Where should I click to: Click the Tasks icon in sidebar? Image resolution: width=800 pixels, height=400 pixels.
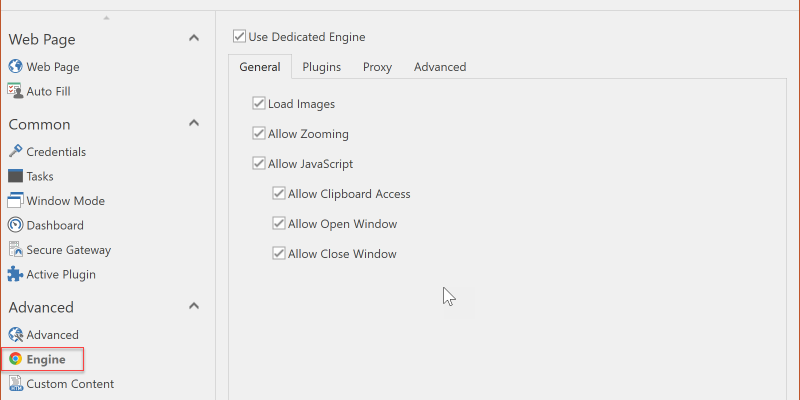pyautogui.click(x=15, y=176)
